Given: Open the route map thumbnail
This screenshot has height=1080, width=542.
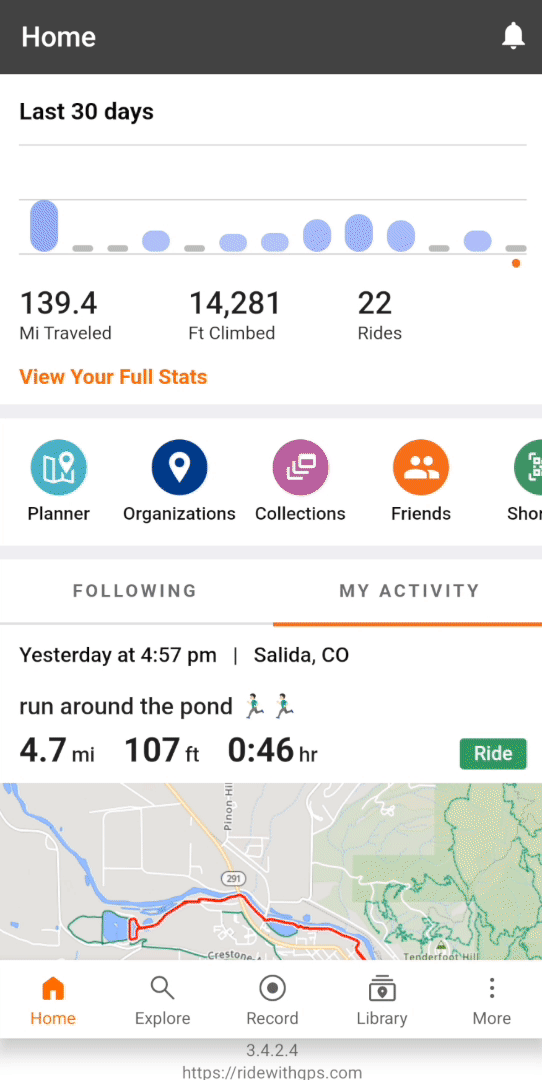Looking at the screenshot, I should [x=271, y=871].
